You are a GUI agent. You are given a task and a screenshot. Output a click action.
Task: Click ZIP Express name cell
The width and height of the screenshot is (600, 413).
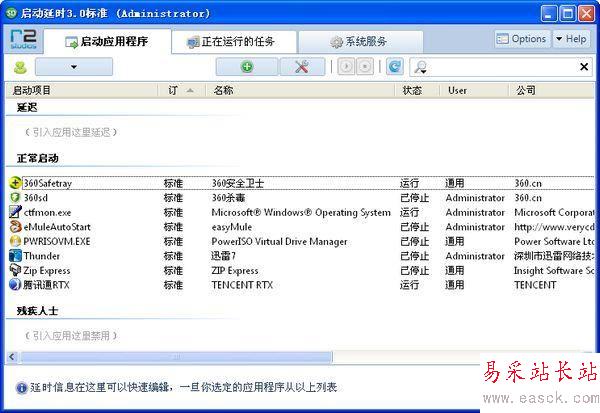(x=235, y=271)
